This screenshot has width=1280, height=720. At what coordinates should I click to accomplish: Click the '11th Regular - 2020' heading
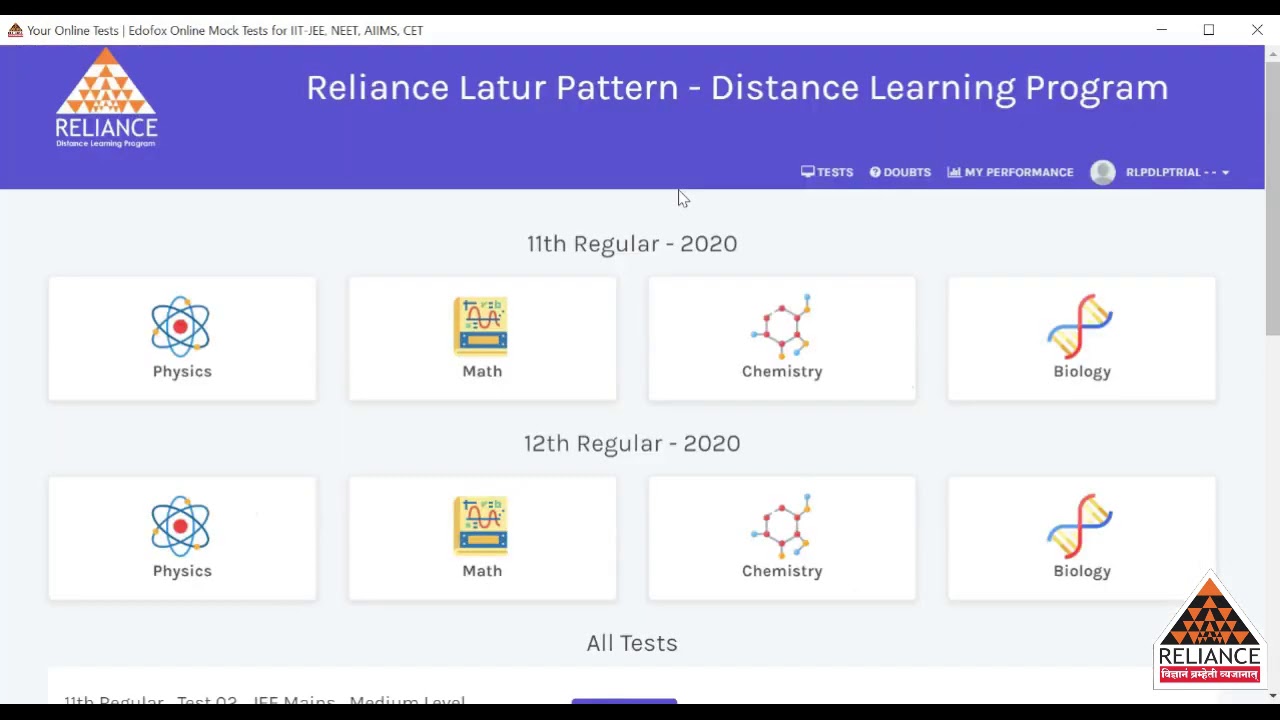tap(632, 244)
